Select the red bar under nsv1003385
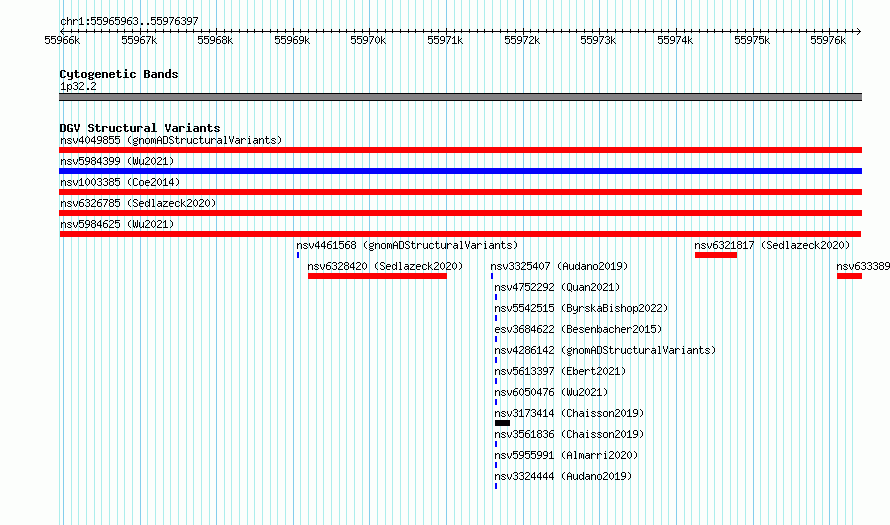Image resolution: width=890 pixels, height=525 pixels. click(x=460, y=192)
